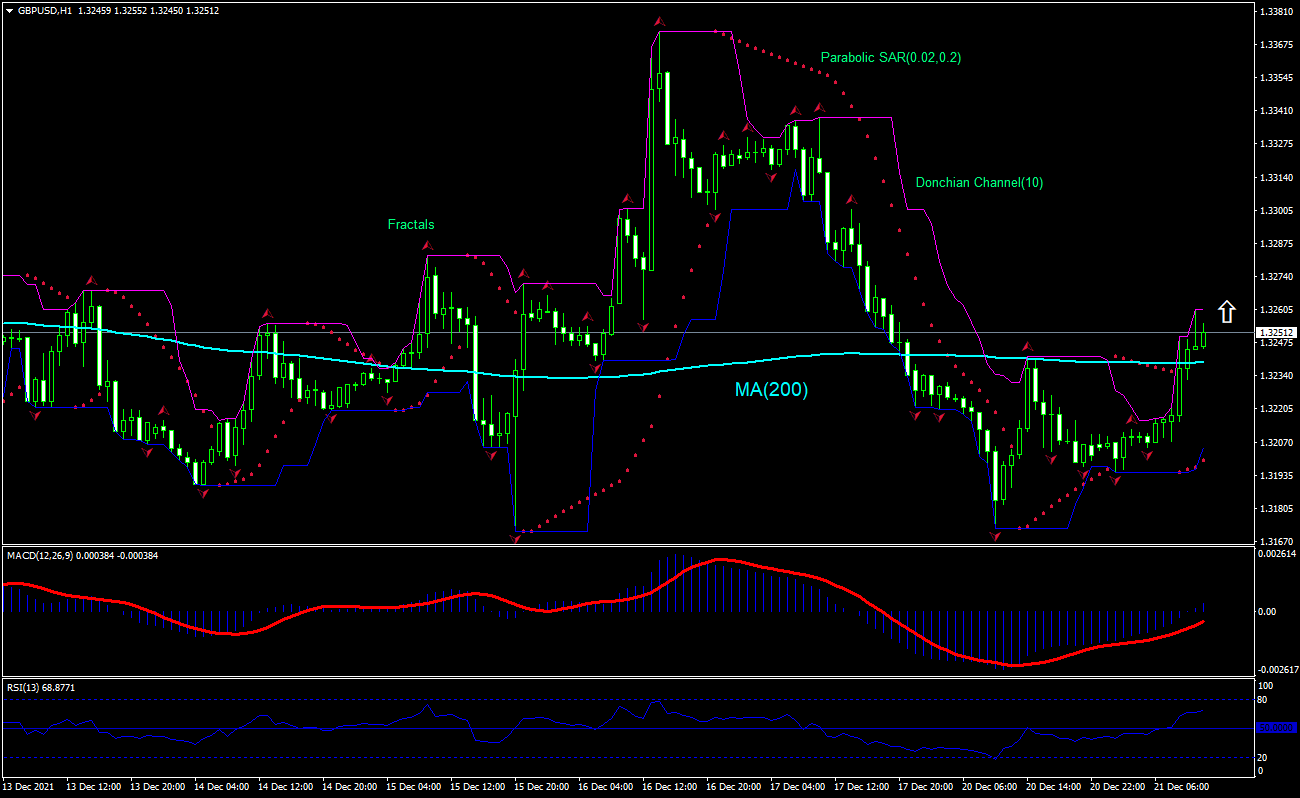Click the 80 level on RSI scale
This screenshot has width=1300, height=798.
(x=1264, y=700)
